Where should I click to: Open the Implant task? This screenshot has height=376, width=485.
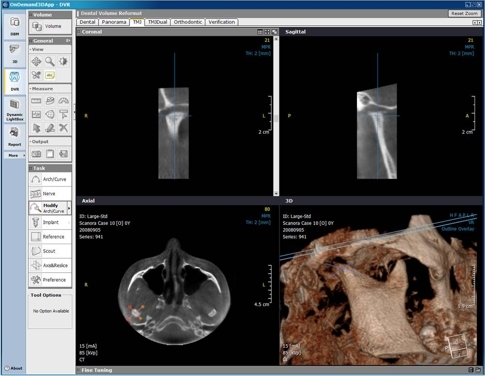click(50, 222)
